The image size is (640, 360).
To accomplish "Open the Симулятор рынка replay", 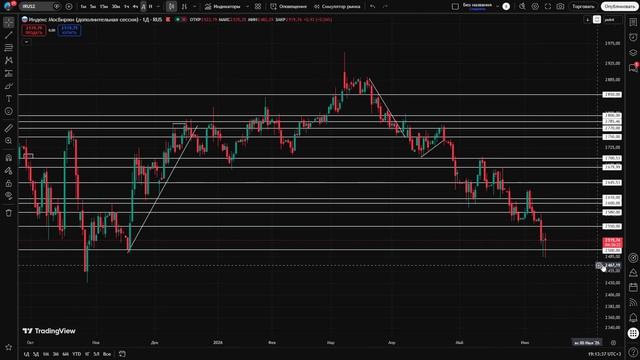I will [x=337, y=7].
